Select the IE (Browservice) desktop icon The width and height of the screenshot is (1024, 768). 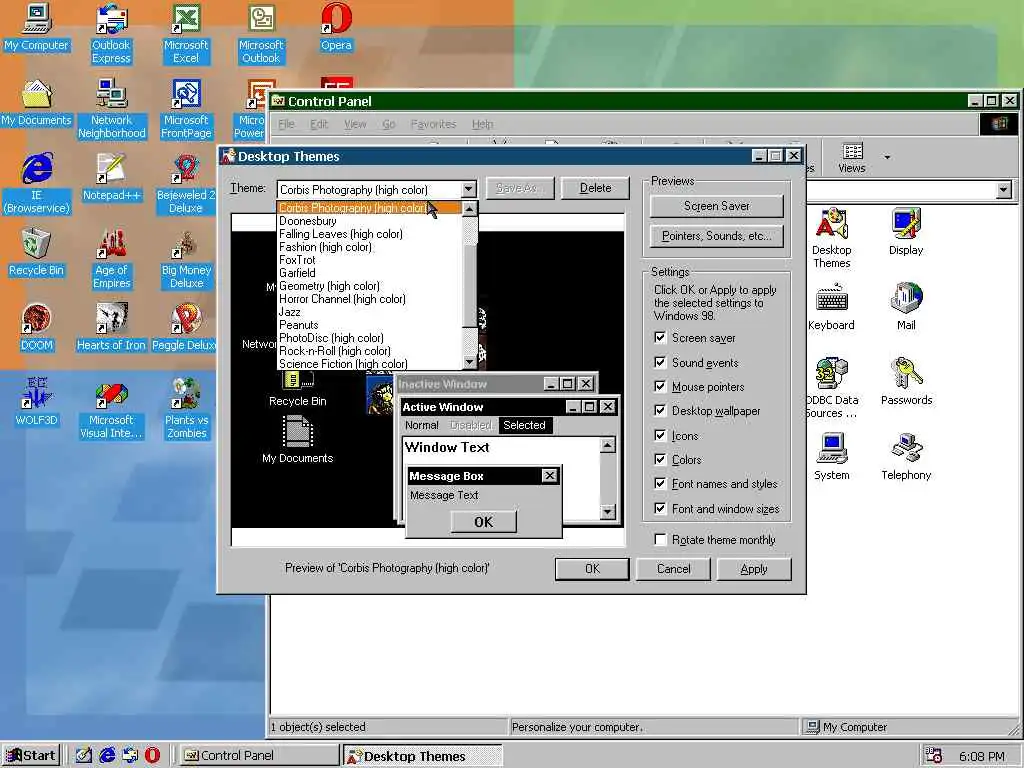tap(37, 184)
